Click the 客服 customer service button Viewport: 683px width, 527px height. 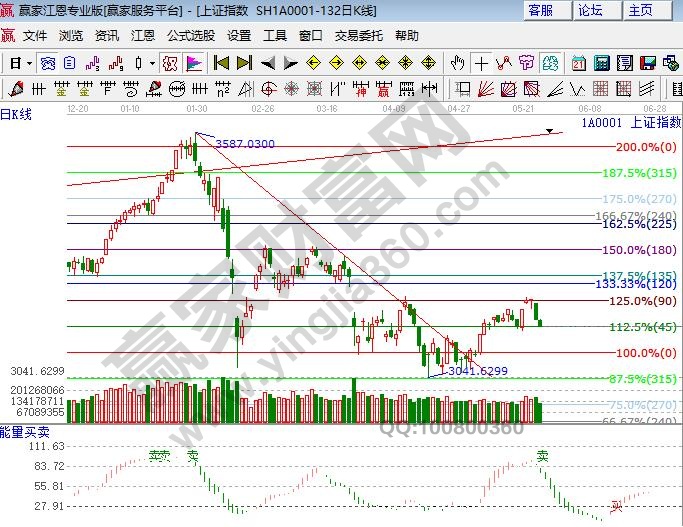click(541, 11)
